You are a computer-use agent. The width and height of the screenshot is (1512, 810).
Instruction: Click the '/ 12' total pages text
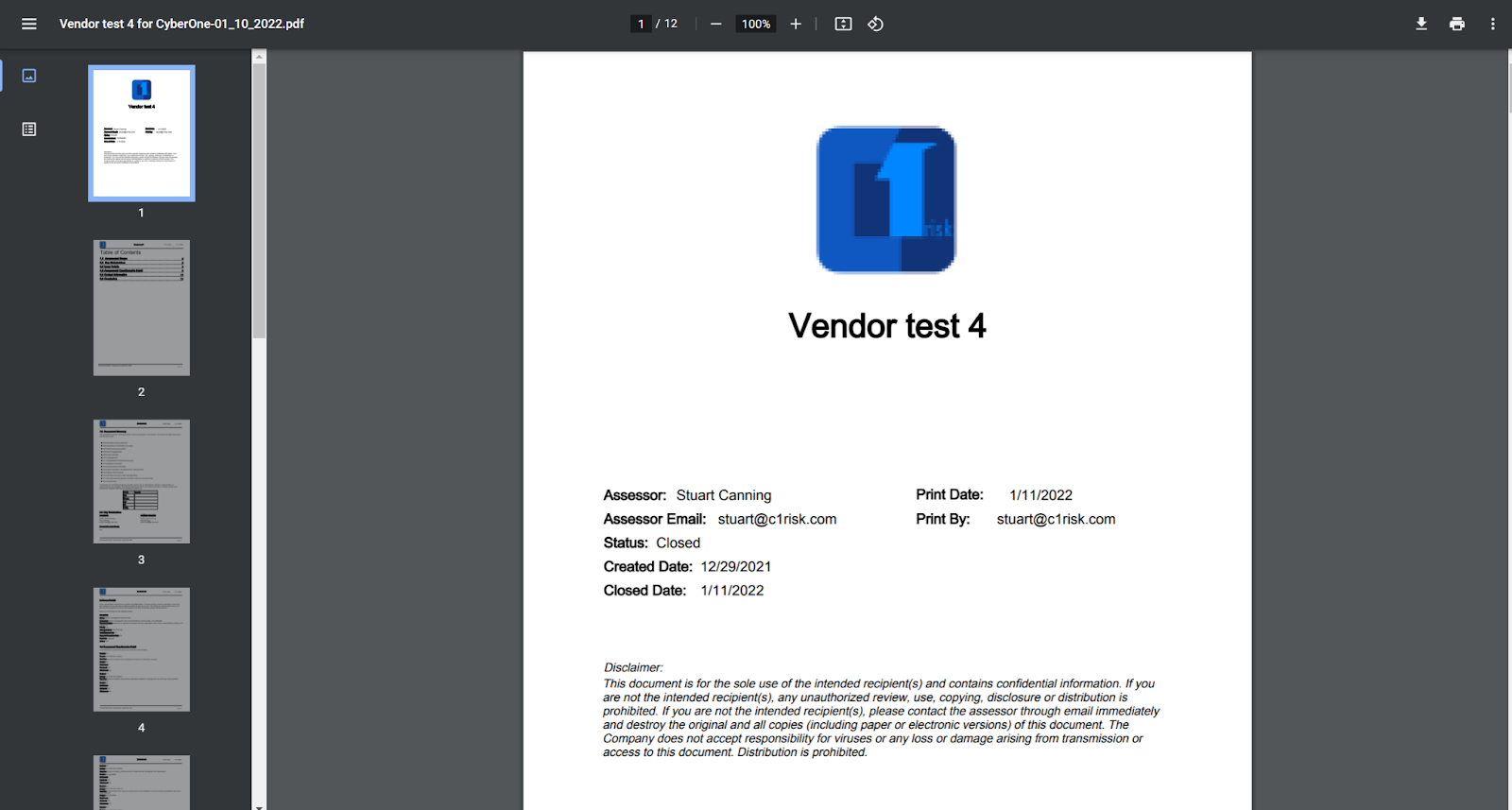pos(667,24)
